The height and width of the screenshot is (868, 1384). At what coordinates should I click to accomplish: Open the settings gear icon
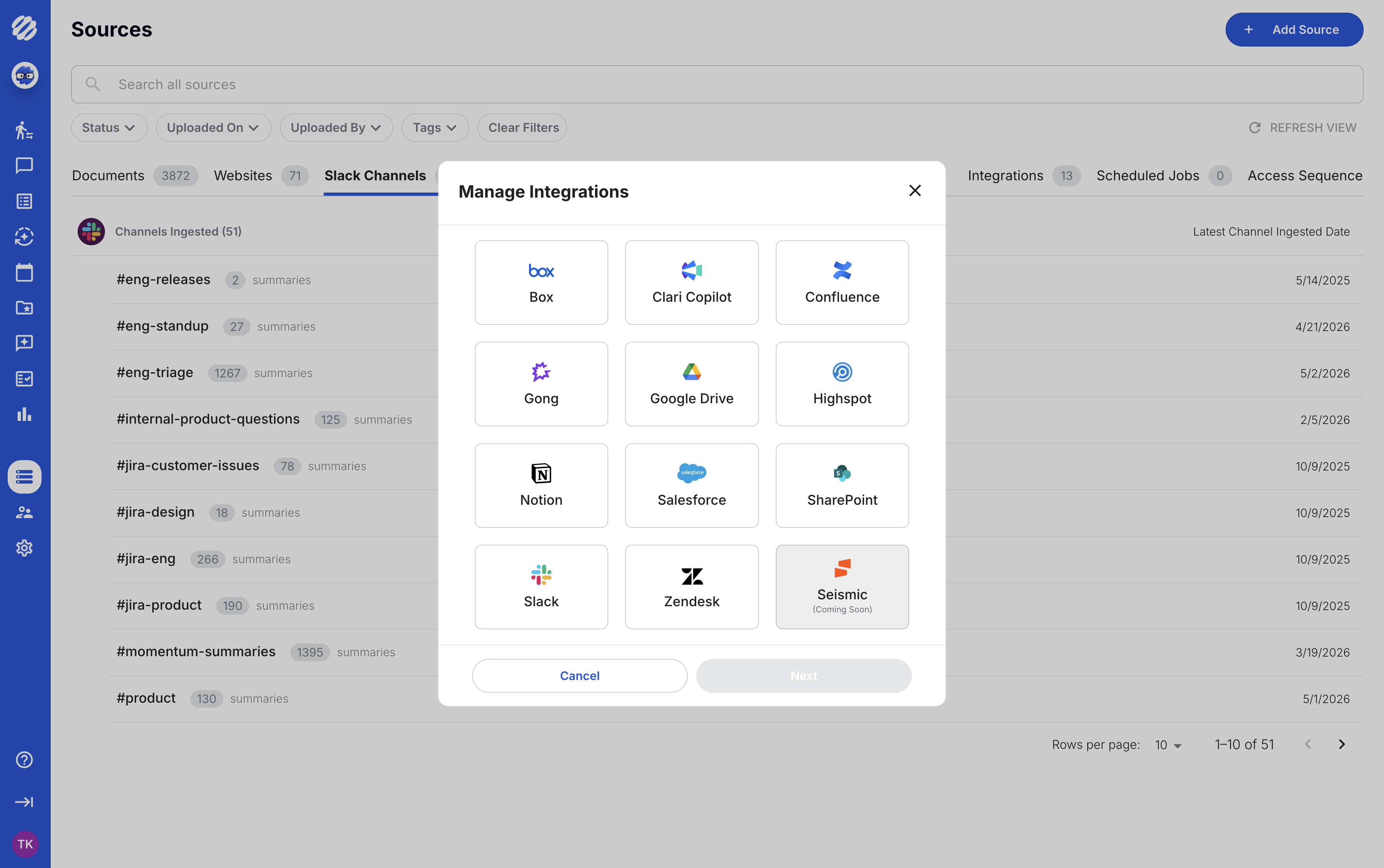coord(24,548)
